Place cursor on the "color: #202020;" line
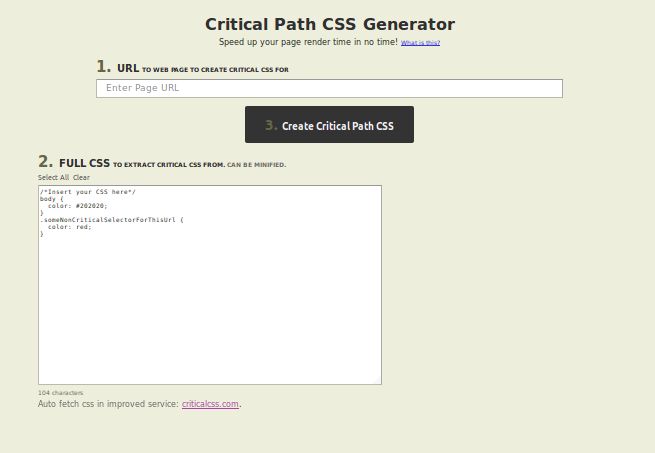 click(77, 206)
